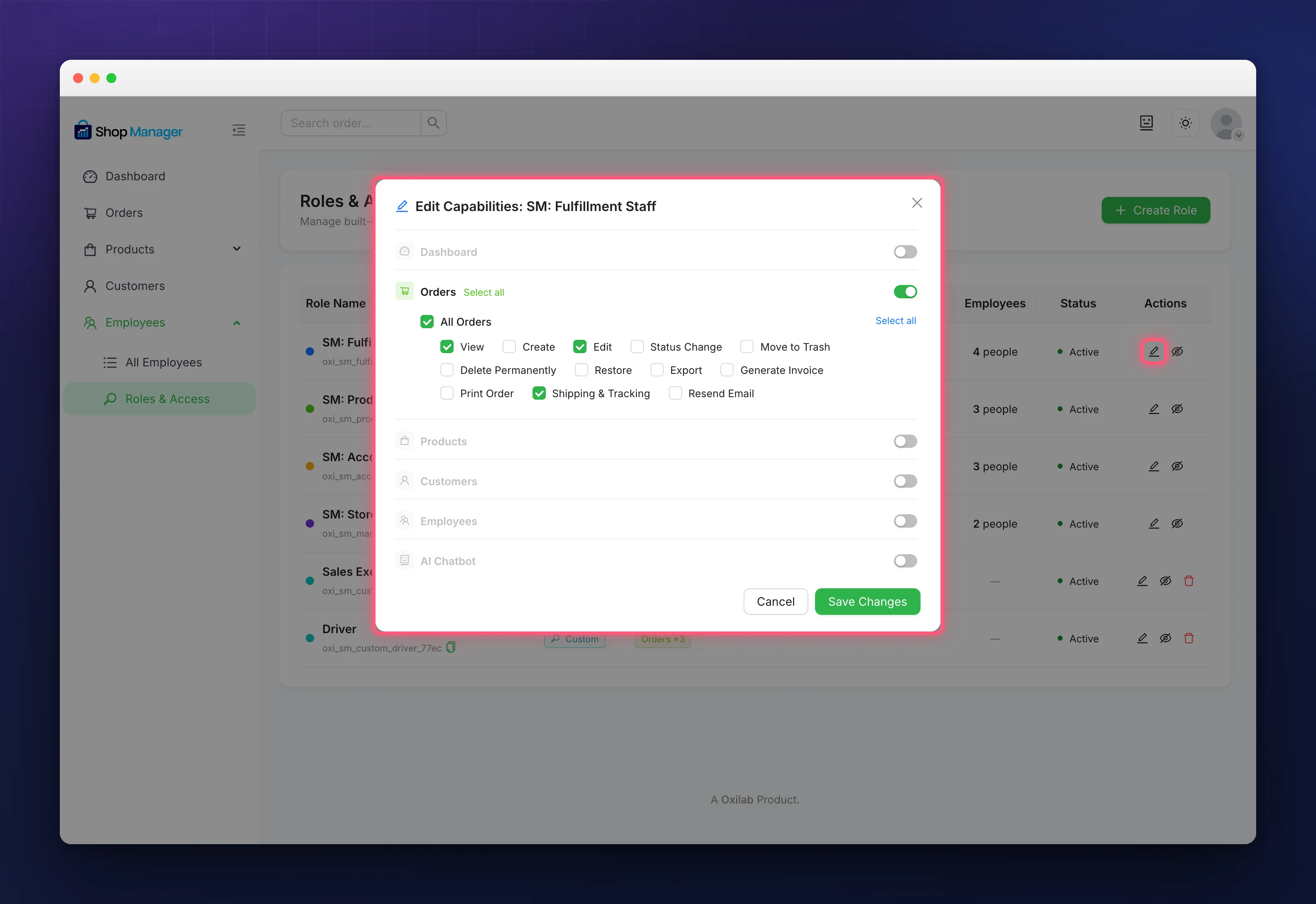Check the Status Change checkbox

point(637,346)
